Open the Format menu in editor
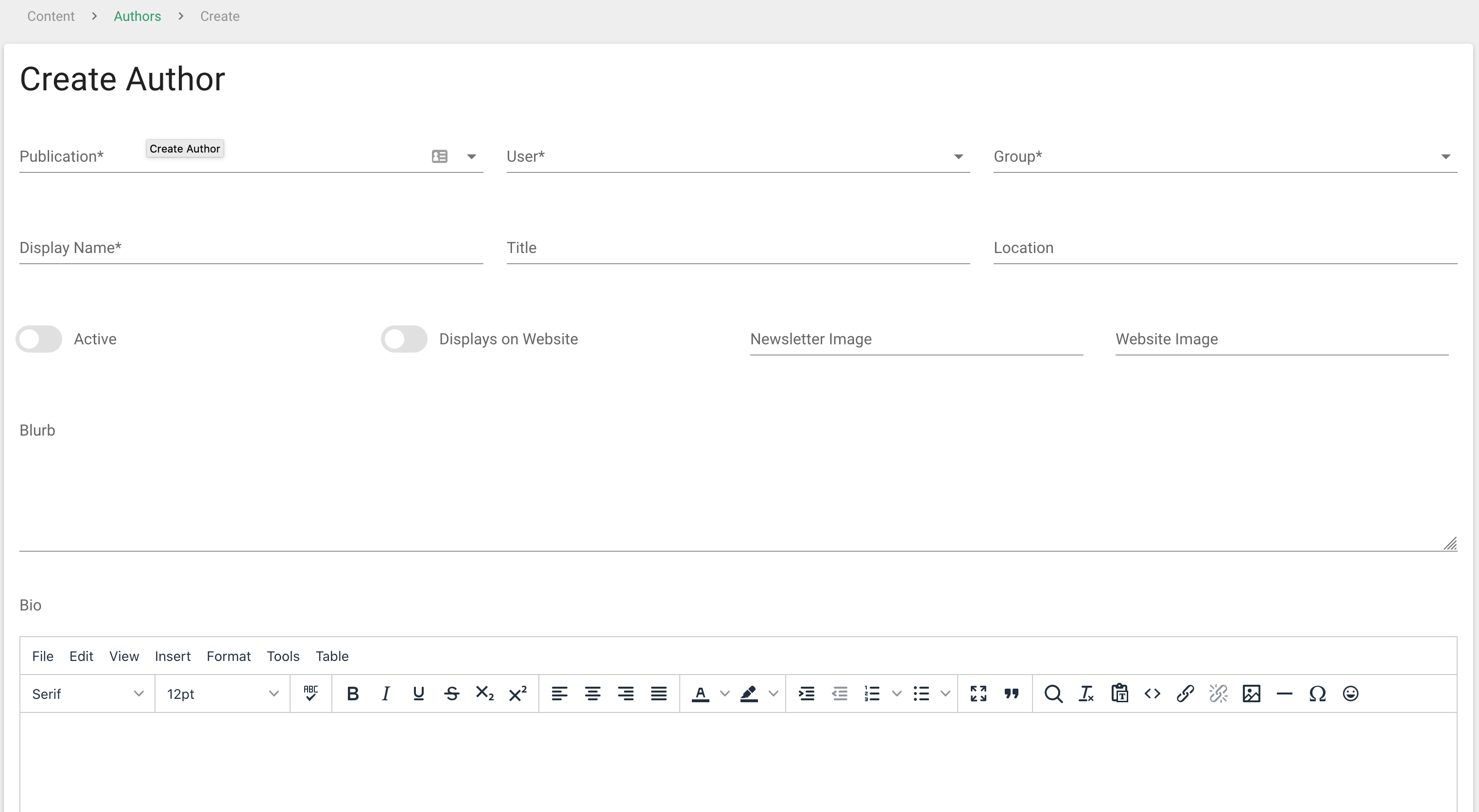Image resolution: width=1479 pixels, height=812 pixels. click(x=228, y=656)
